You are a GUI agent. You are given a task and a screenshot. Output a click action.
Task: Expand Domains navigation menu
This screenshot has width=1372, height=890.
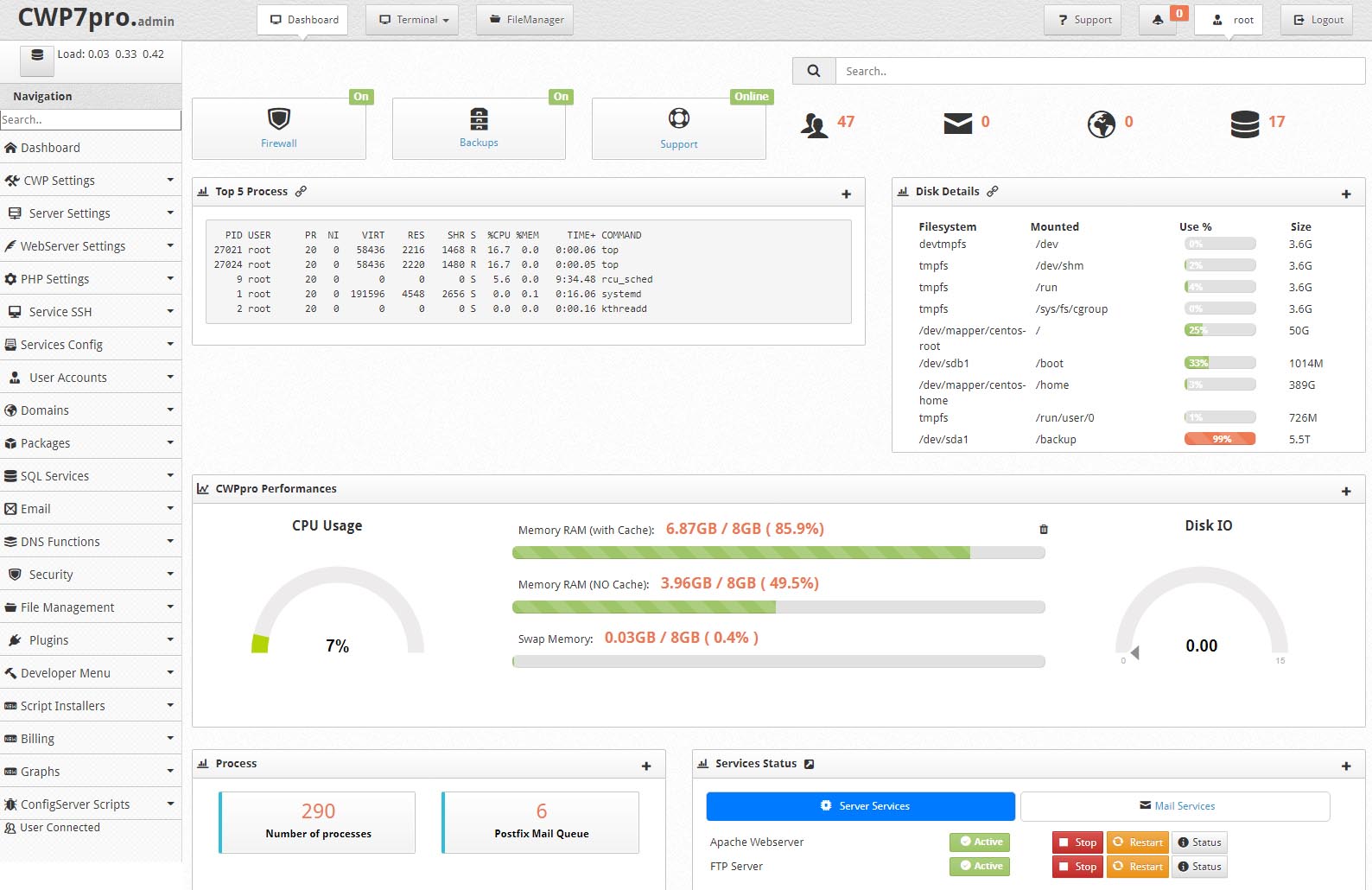(x=91, y=410)
